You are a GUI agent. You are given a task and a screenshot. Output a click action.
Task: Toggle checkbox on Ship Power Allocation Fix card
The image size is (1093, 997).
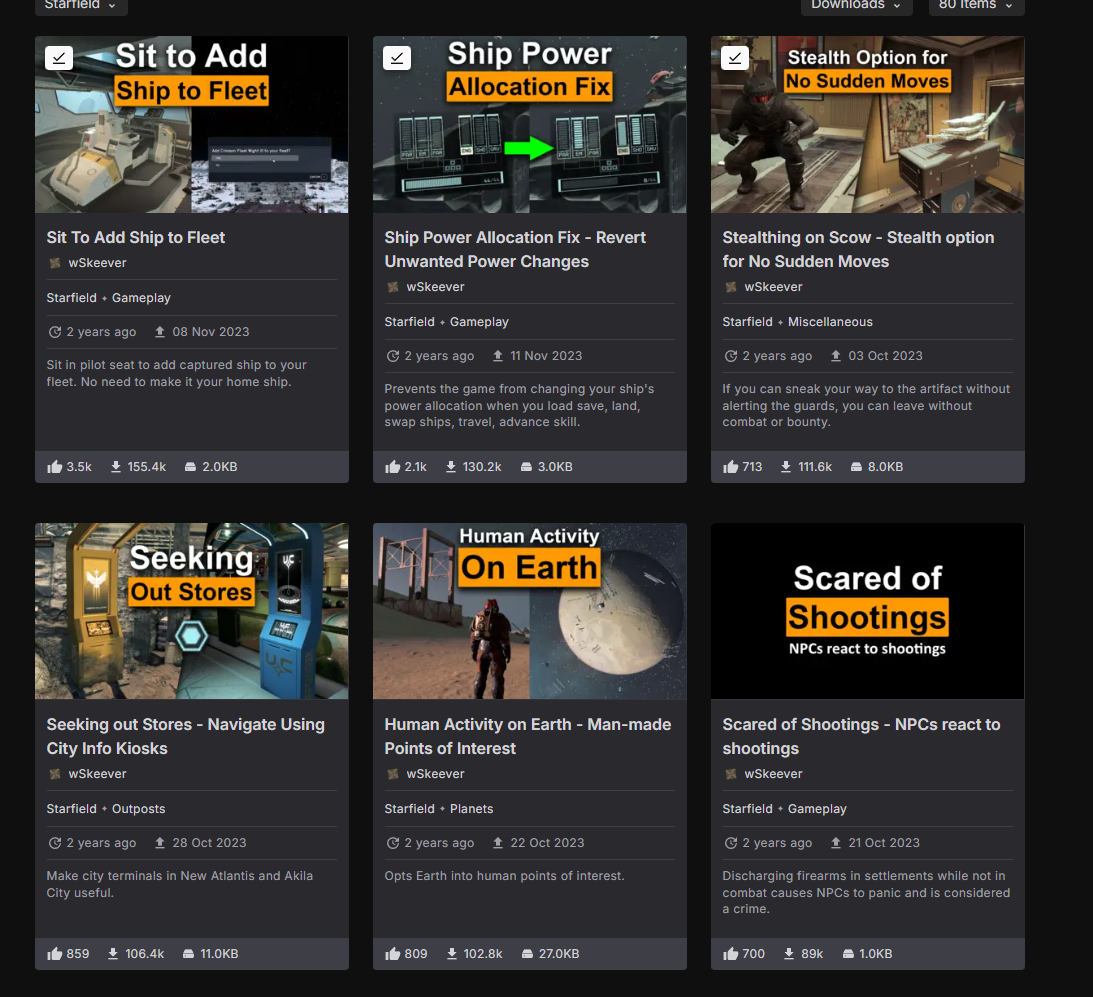[x=397, y=58]
